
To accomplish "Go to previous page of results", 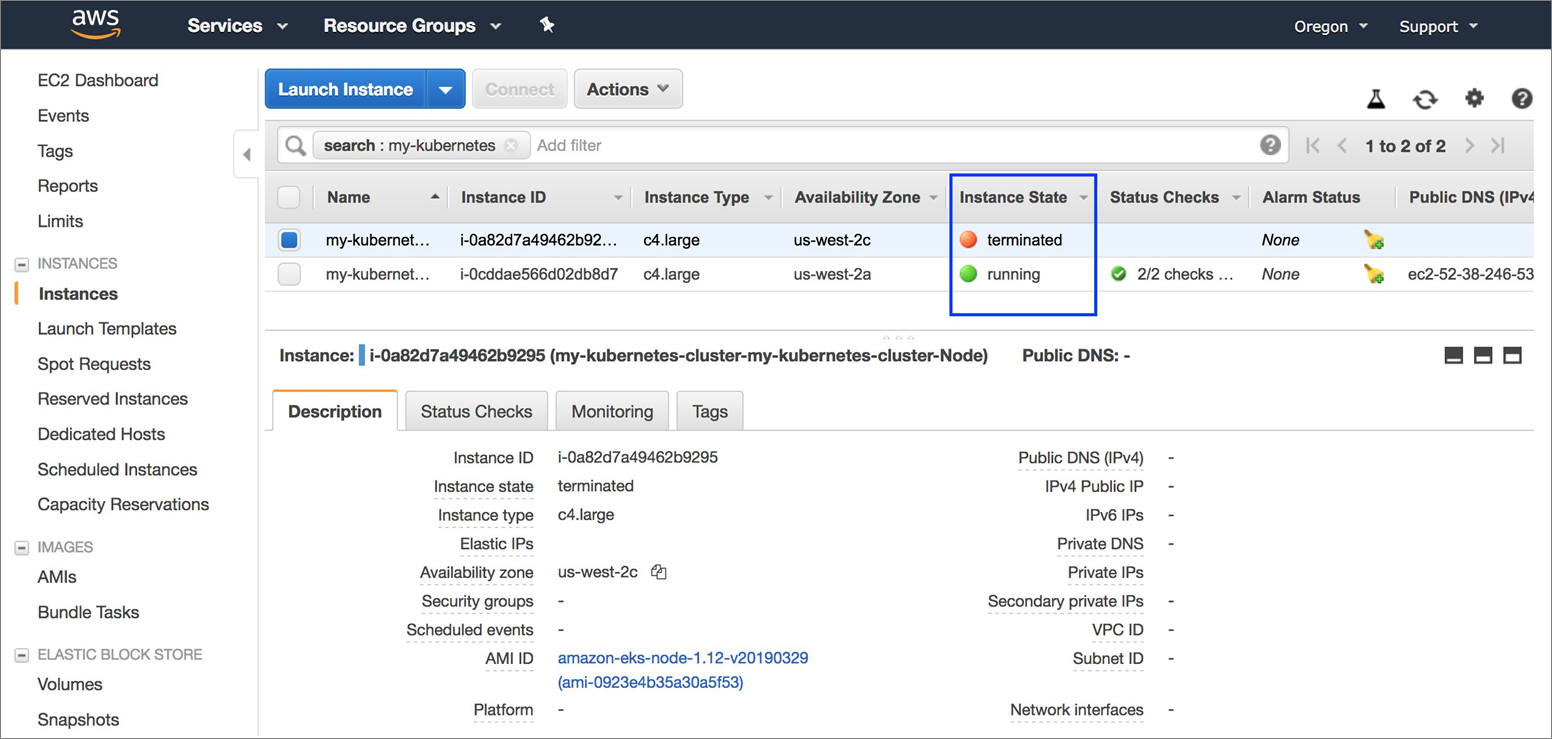I will click(x=1343, y=146).
